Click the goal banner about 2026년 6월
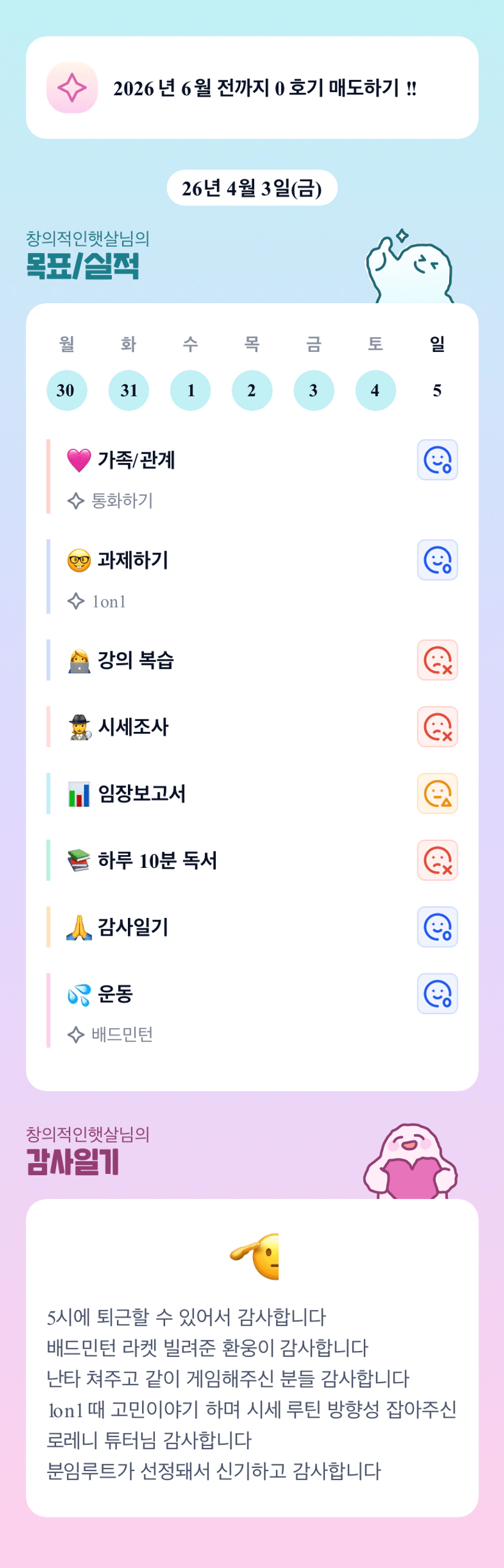Image resolution: width=504 pixels, height=1568 pixels. [x=252, y=88]
